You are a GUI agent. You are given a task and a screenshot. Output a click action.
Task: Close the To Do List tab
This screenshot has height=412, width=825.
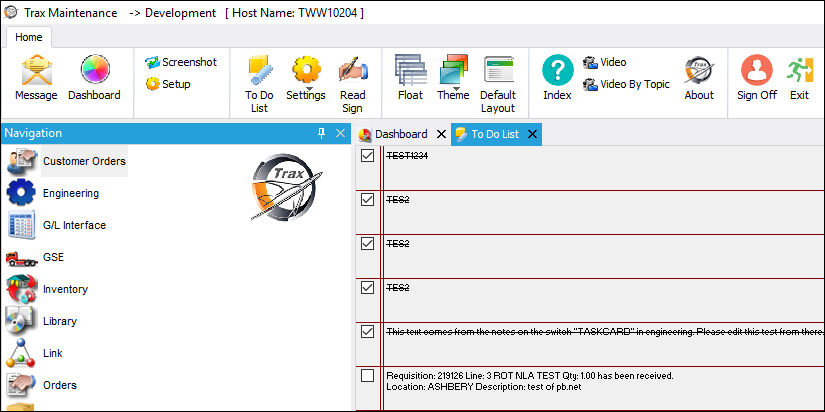532,134
